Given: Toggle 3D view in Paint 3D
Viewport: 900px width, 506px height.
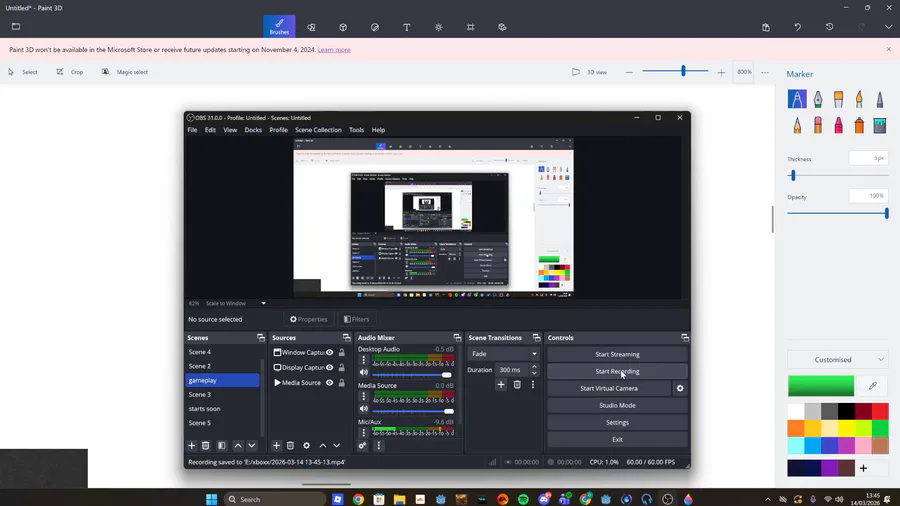Looking at the screenshot, I should (589, 72).
